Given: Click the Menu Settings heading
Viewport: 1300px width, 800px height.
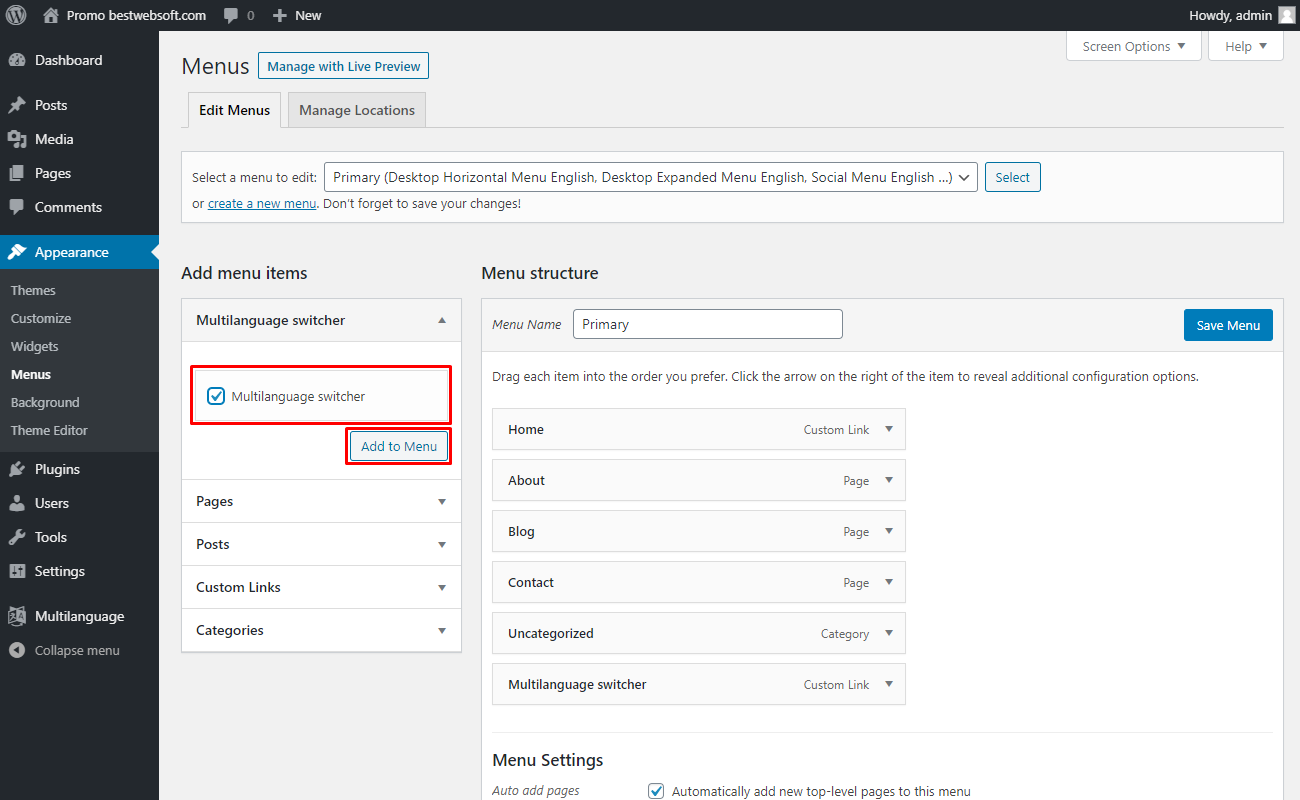Looking at the screenshot, I should point(548,760).
